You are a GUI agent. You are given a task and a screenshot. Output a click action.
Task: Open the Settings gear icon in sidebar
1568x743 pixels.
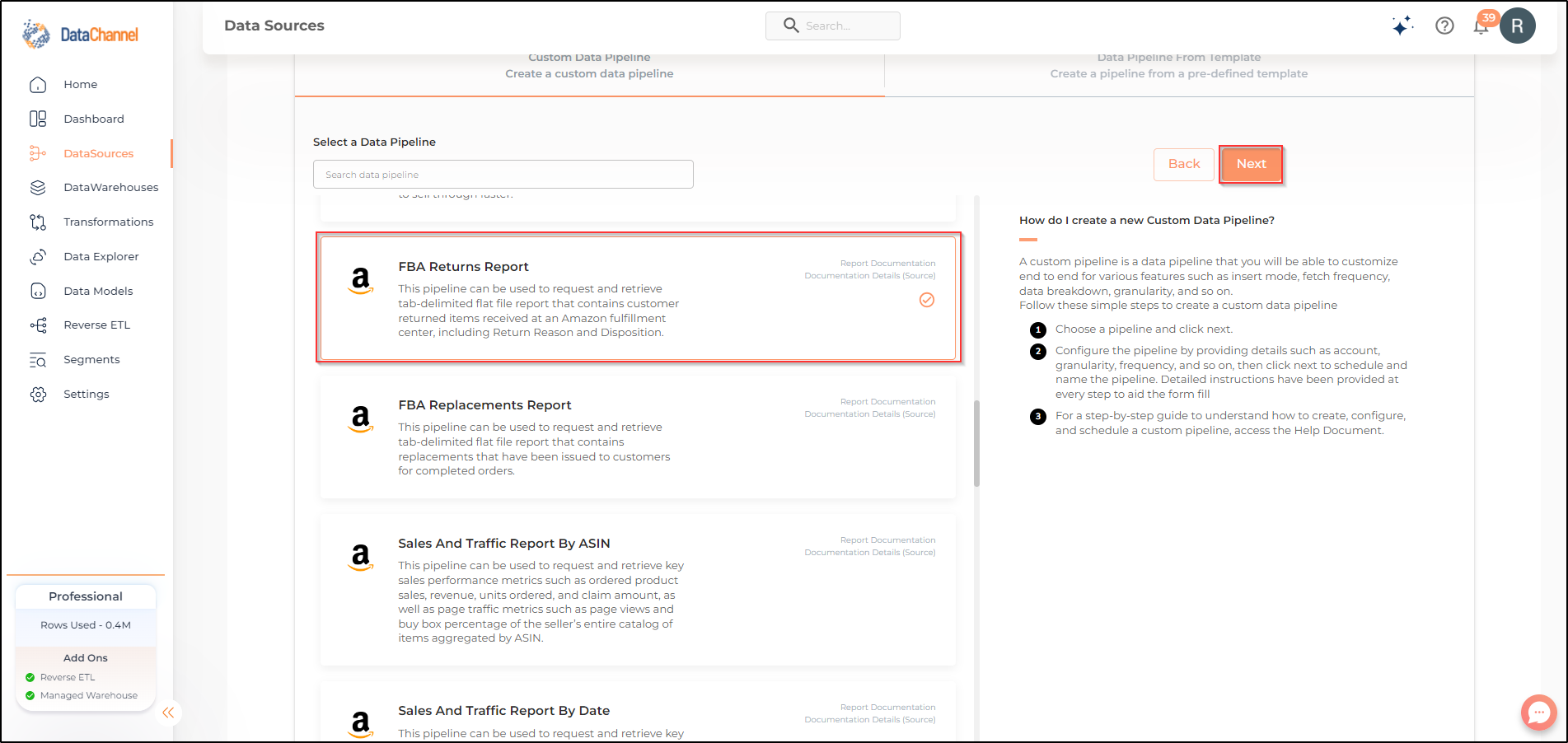(x=38, y=394)
